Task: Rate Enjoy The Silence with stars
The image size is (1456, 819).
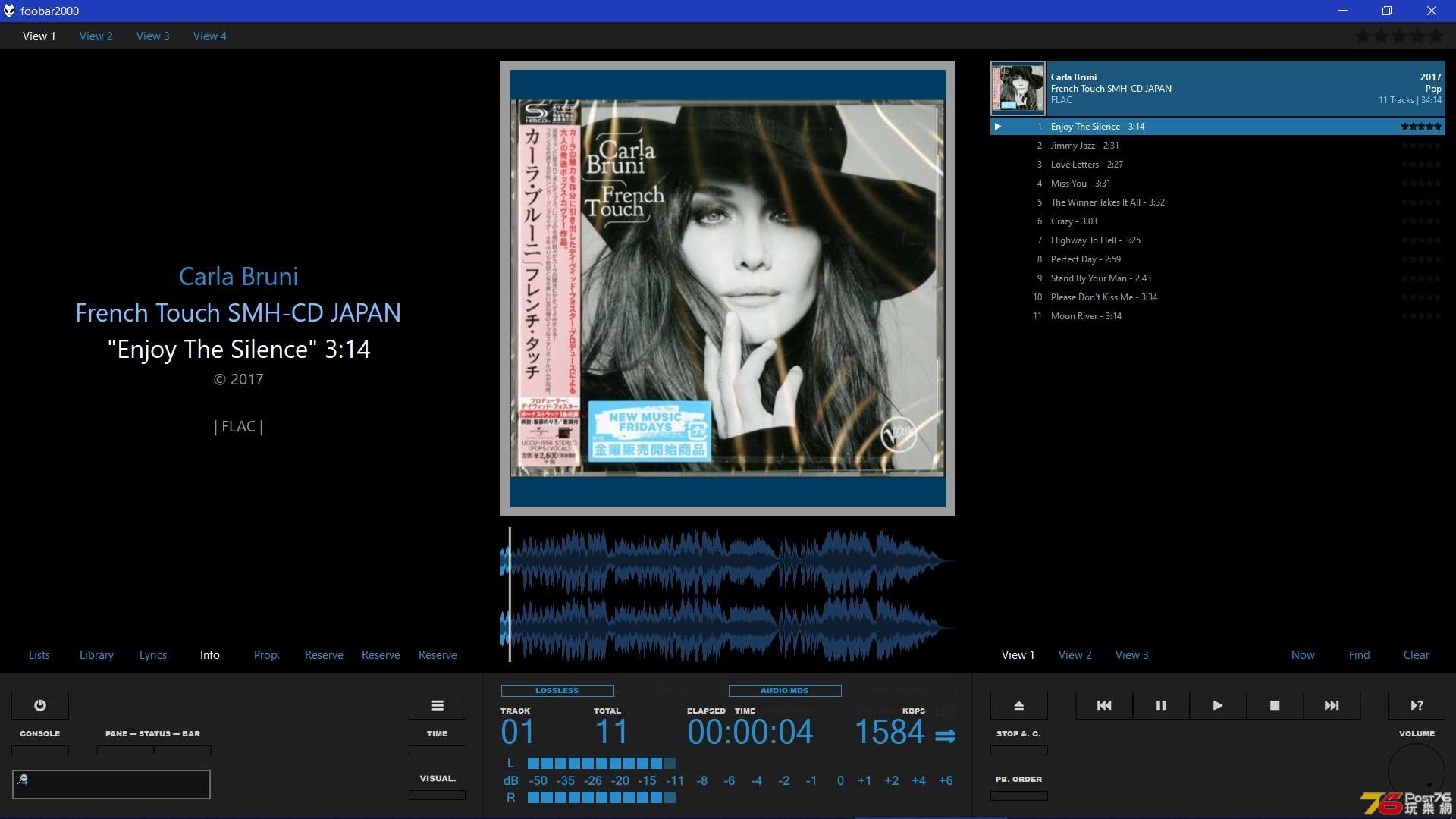Action: [1421, 127]
